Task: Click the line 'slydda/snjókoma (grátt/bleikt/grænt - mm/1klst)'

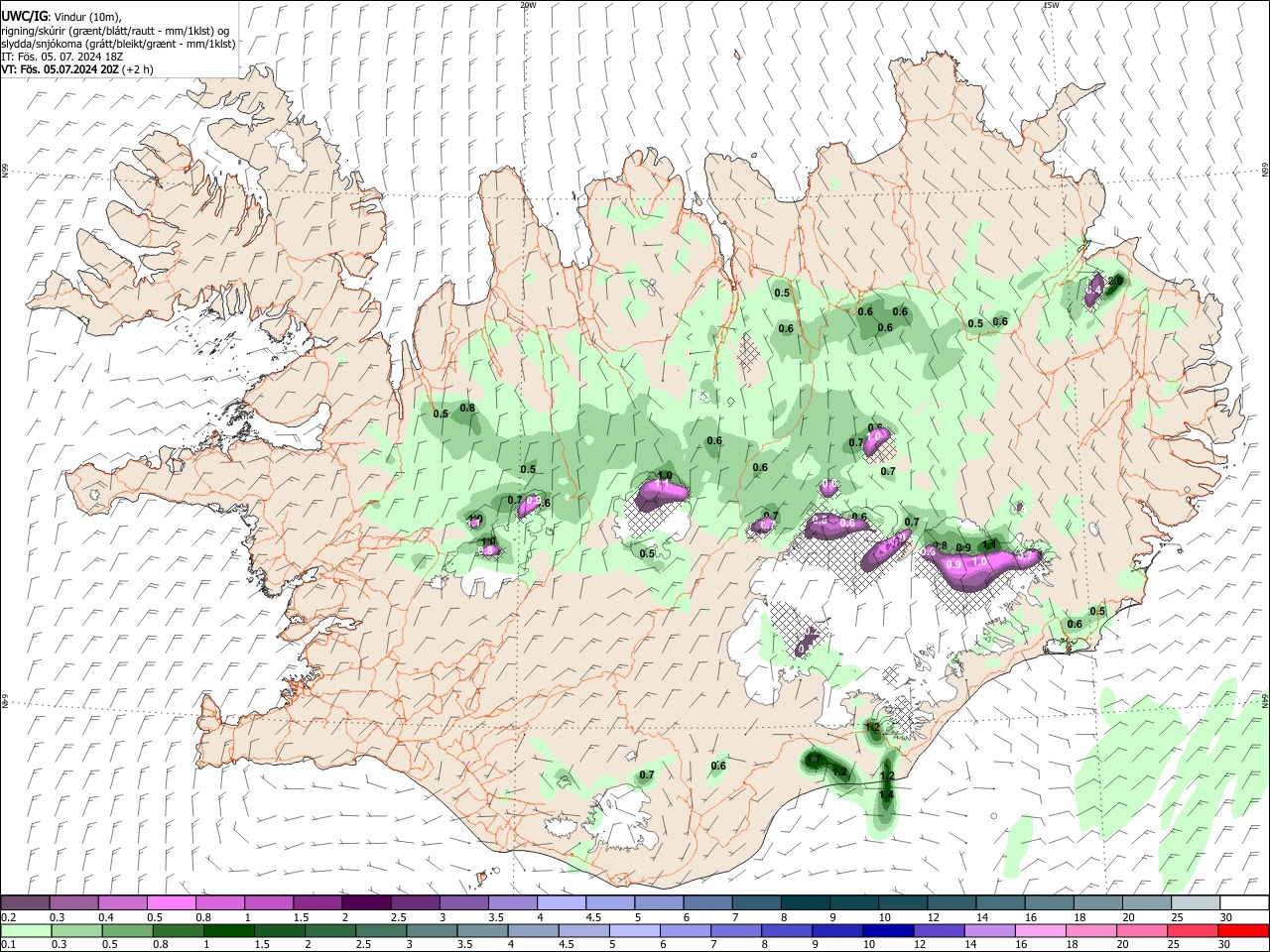Action: (118, 44)
